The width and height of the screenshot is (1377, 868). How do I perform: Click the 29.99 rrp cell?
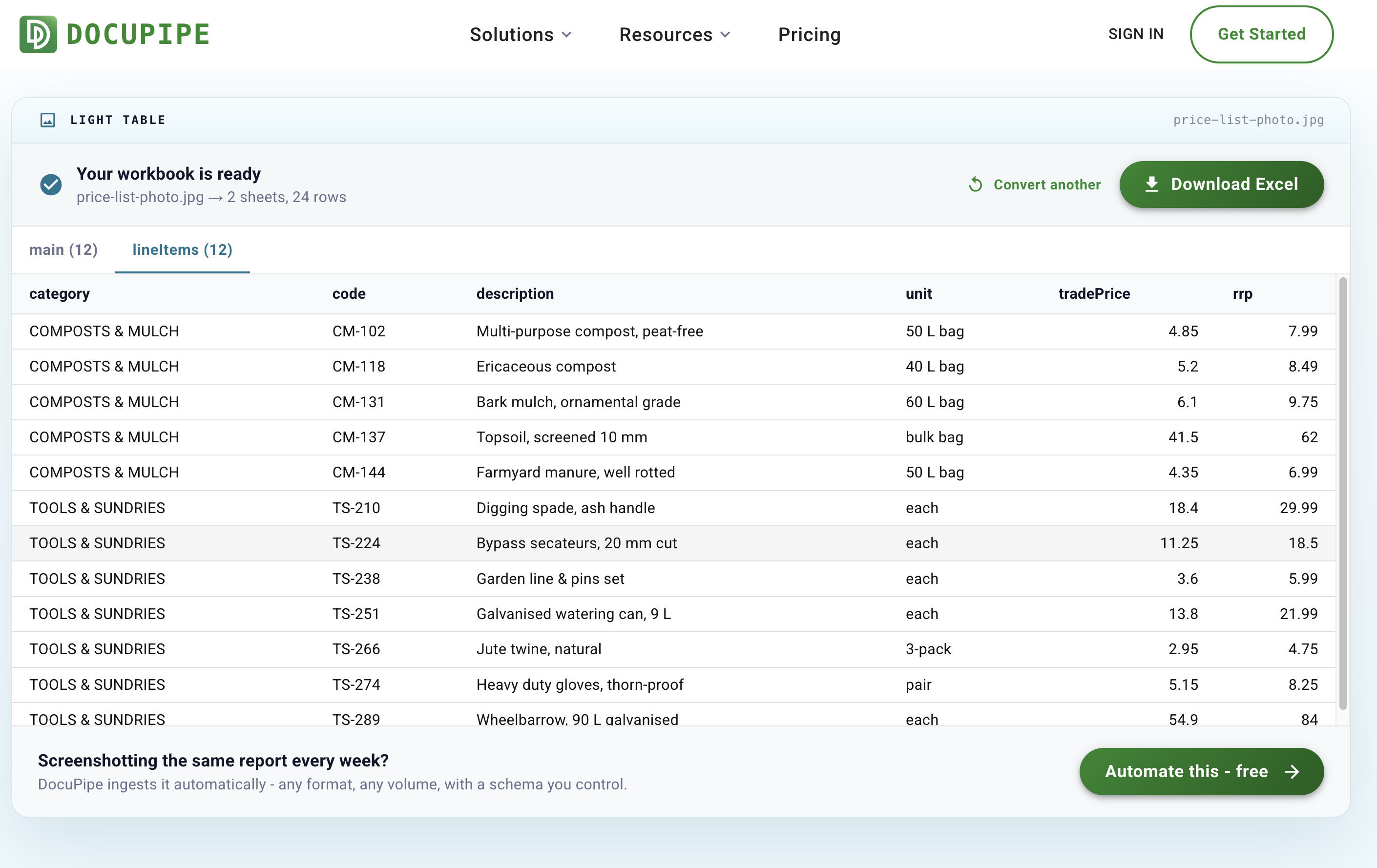pos(1298,508)
